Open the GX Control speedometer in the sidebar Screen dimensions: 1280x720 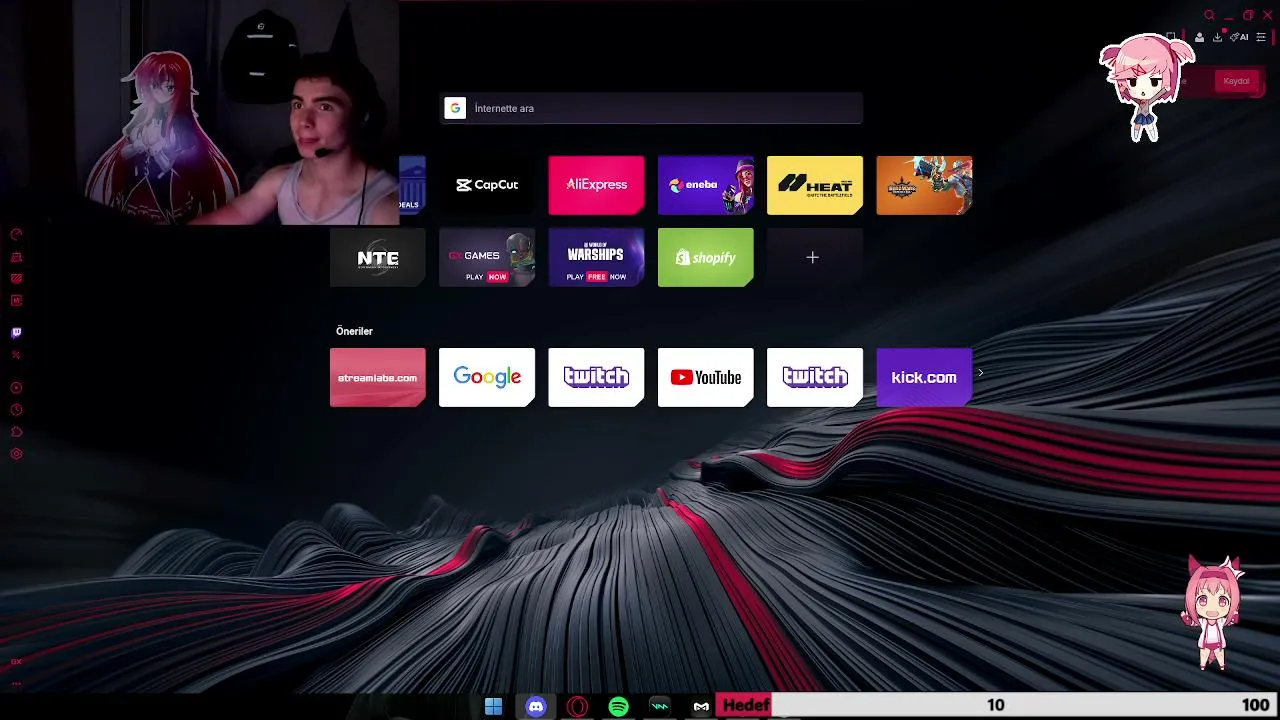[x=16, y=234]
